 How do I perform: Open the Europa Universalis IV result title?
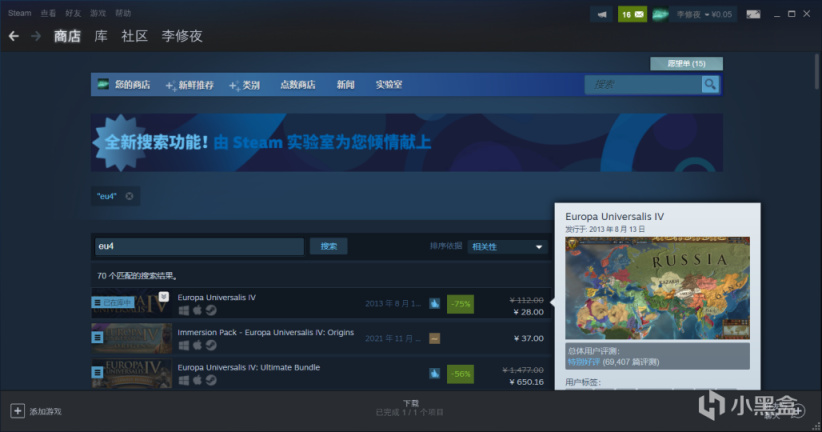click(x=217, y=297)
